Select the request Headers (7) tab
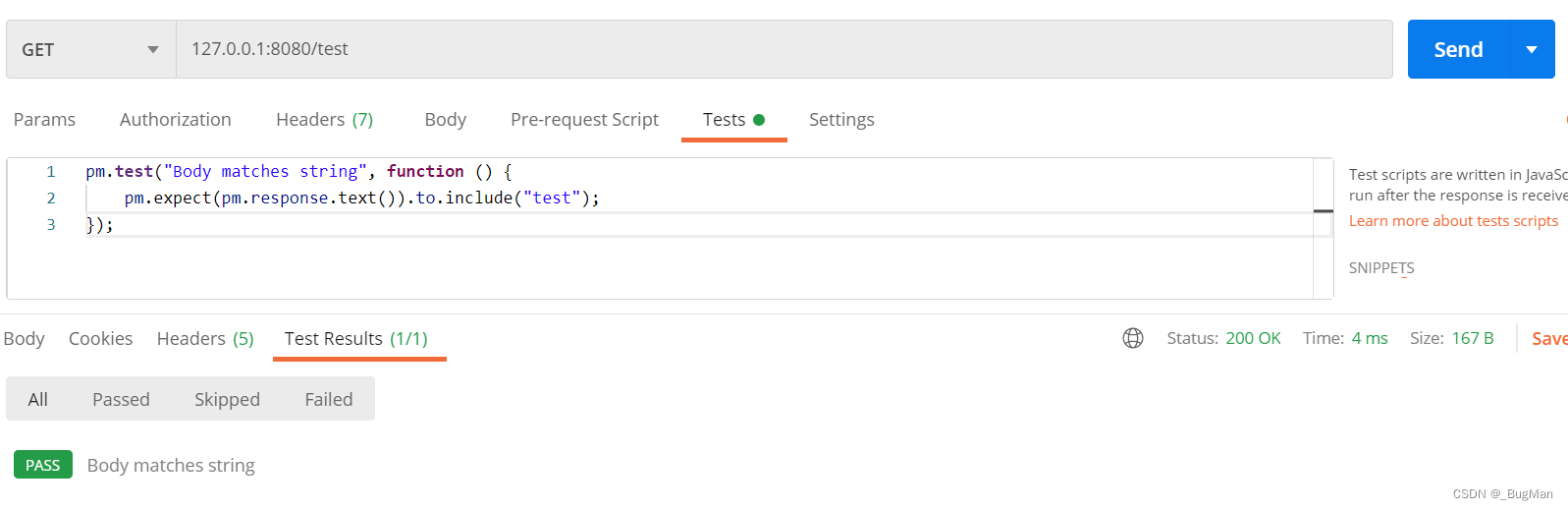1568x510 pixels. click(x=324, y=120)
